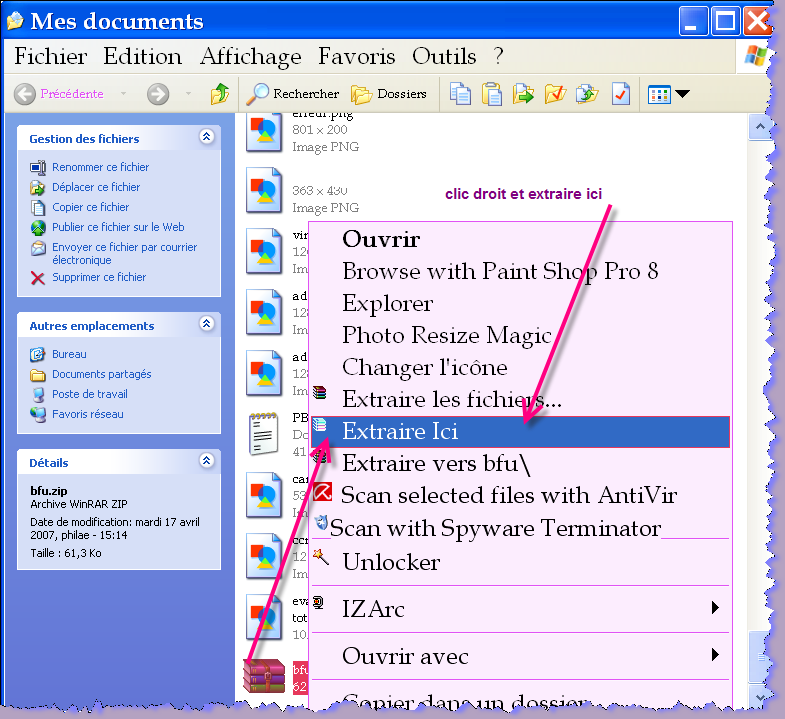Expand the IZArc submenu
Viewport: 785px width, 719px height.
(x=715, y=608)
